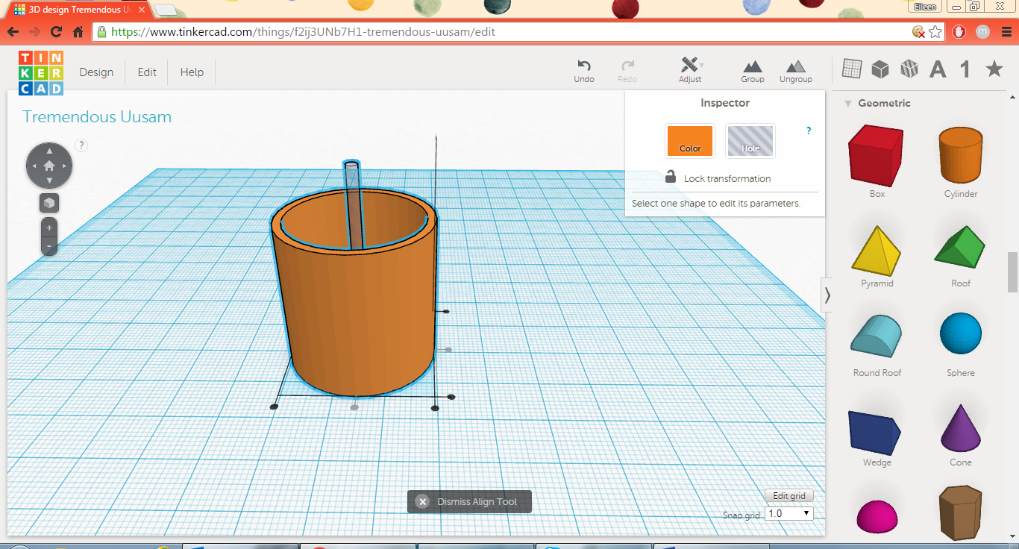Open the Design menu
1019x549 pixels.
96,72
